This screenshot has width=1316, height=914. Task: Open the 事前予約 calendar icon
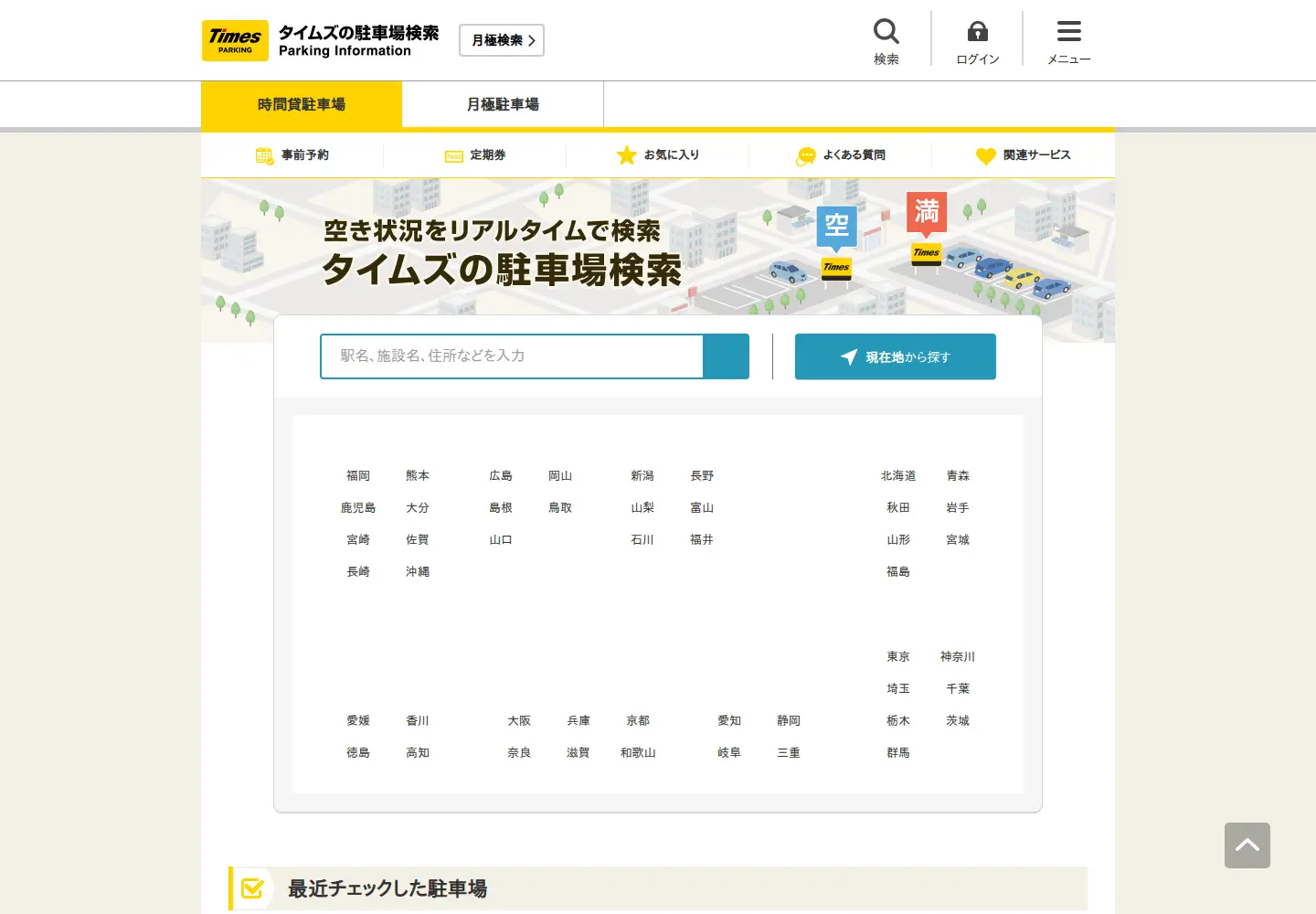264,155
